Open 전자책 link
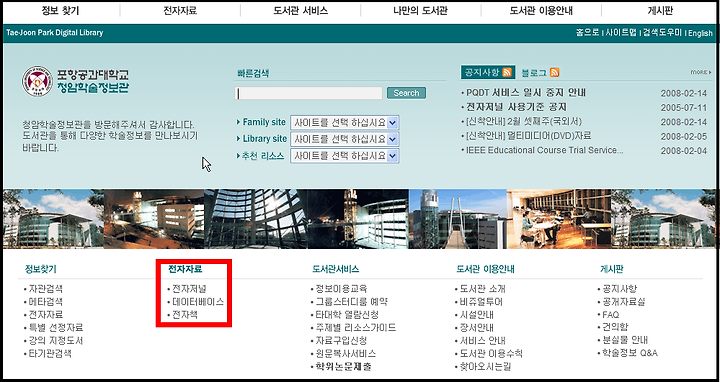This screenshot has height=382, width=720. coord(185,315)
